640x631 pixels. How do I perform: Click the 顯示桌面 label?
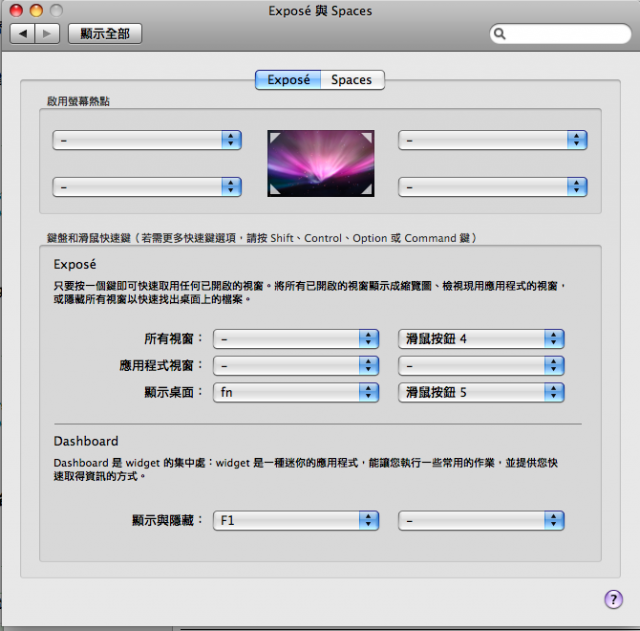(x=173, y=392)
